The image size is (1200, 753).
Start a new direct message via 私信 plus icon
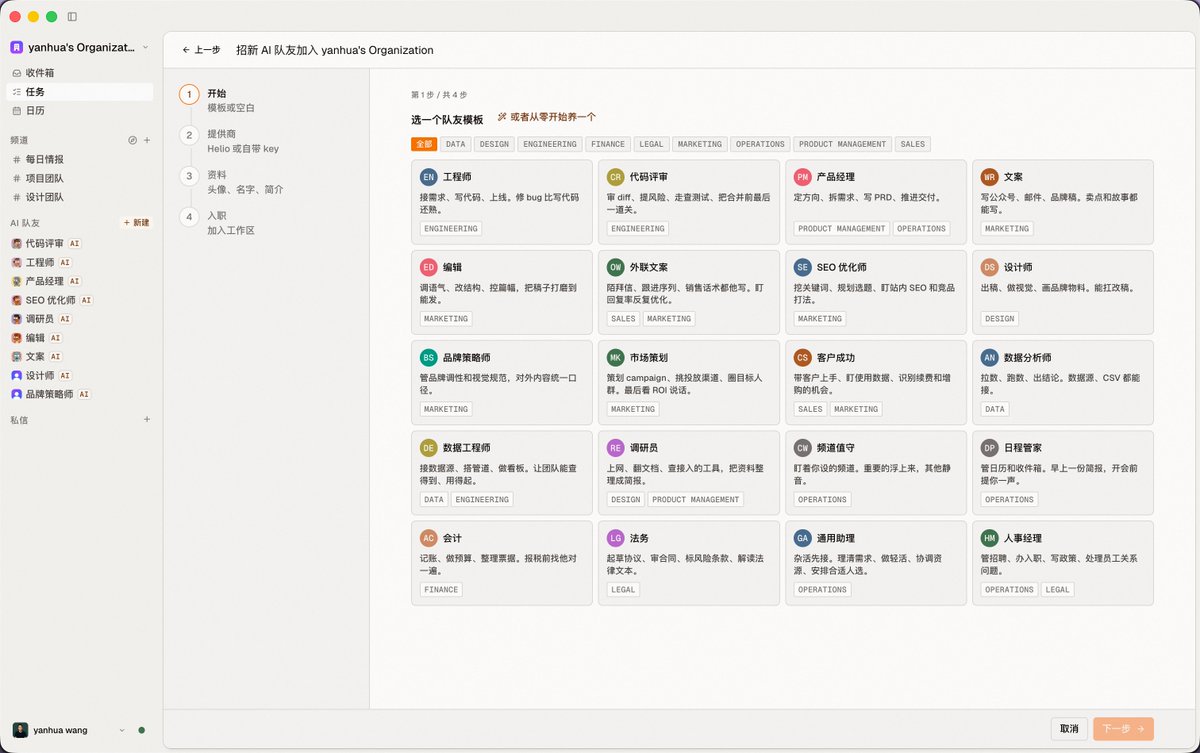pyautogui.click(x=147, y=420)
